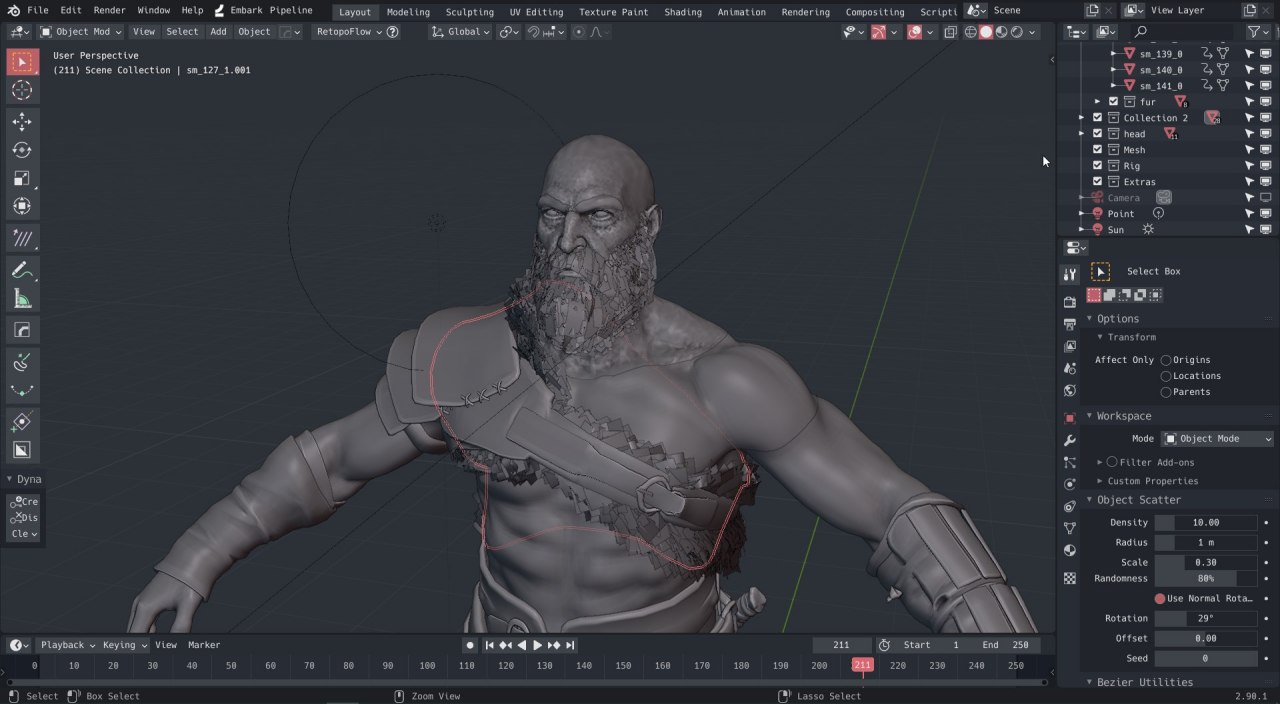Toggle viewport visibility of Camera
This screenshot has width=1280, height=704.
tap(1266, 198)
